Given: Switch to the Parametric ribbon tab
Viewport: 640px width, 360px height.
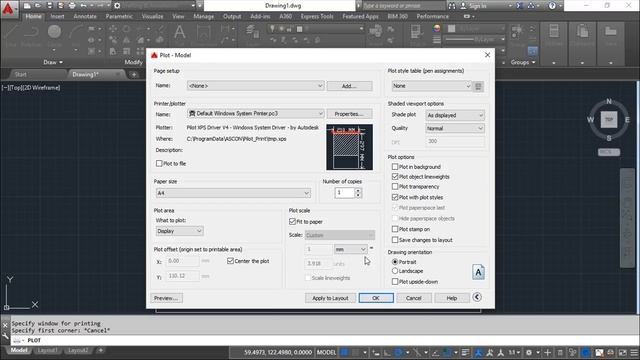Looking at the screenshot, I should coord(119,16).
